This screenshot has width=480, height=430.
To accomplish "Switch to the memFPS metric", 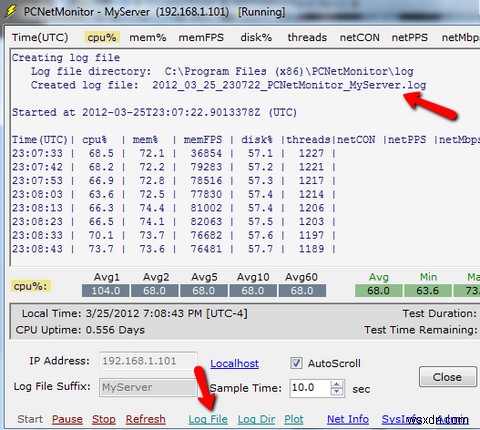I will click(201, 37).
